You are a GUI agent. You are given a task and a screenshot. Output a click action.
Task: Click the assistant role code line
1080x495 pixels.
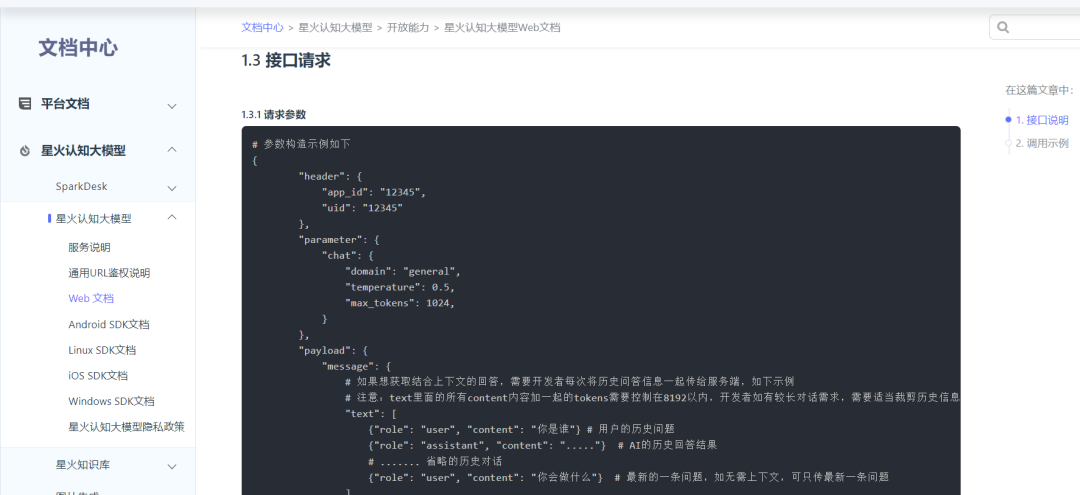(x=543, y=445)
